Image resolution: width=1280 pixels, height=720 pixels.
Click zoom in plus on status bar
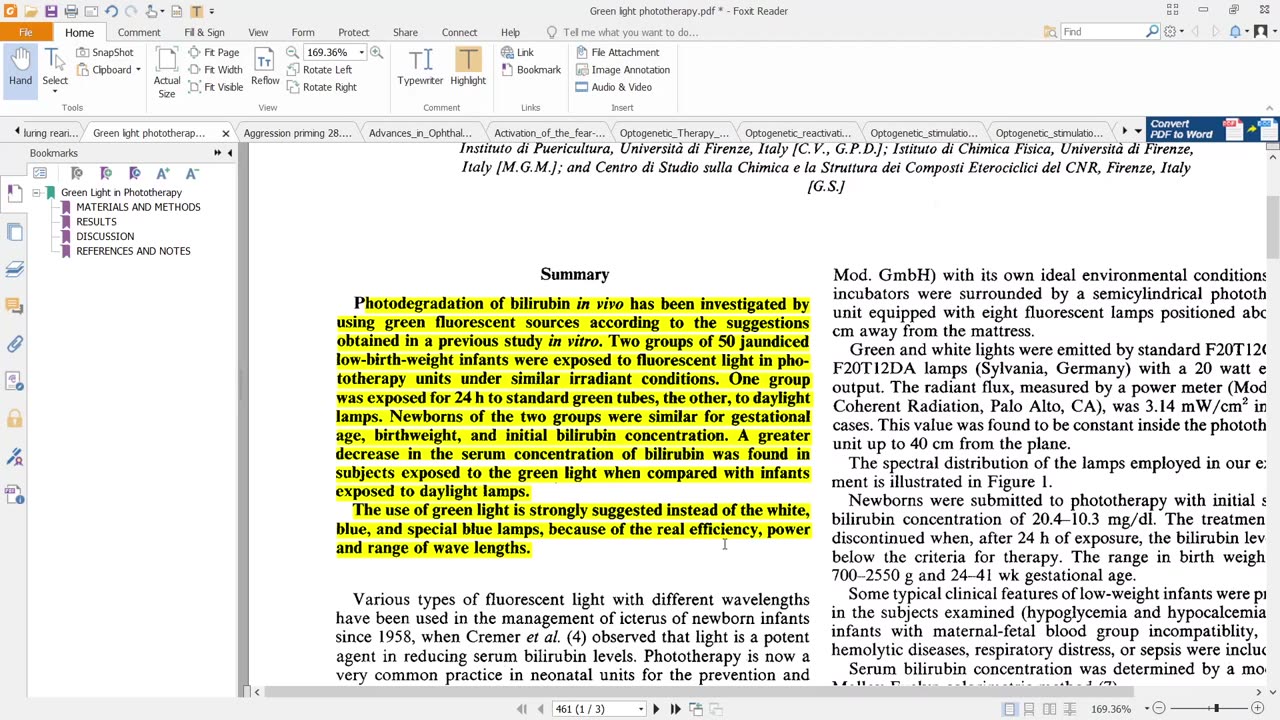click(1257, 709)
